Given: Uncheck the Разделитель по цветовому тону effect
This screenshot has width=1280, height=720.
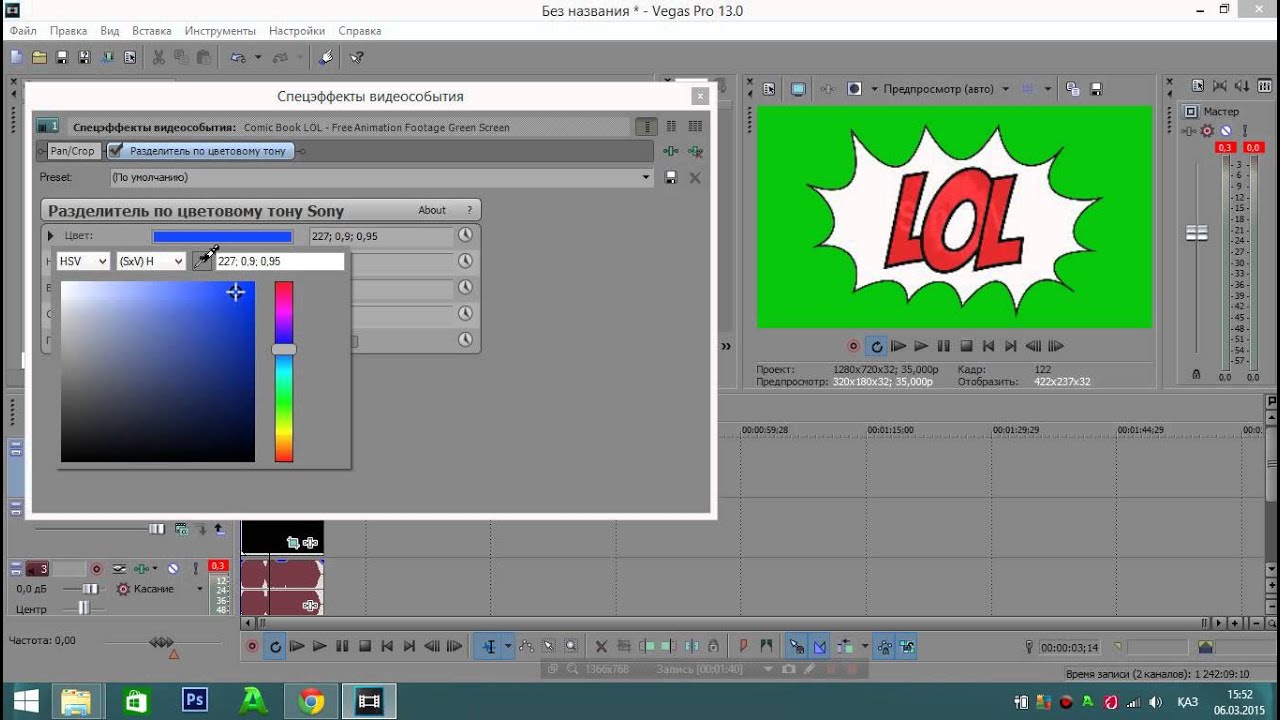Looking at the screenshot, I should [x=116, y=151].
